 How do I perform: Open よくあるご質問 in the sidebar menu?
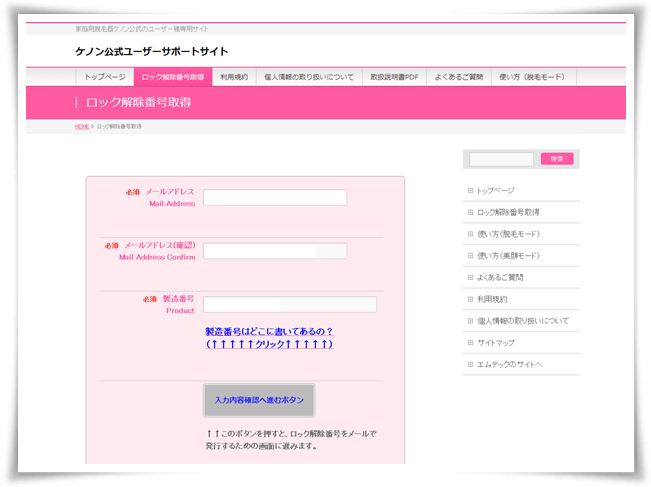500,277
